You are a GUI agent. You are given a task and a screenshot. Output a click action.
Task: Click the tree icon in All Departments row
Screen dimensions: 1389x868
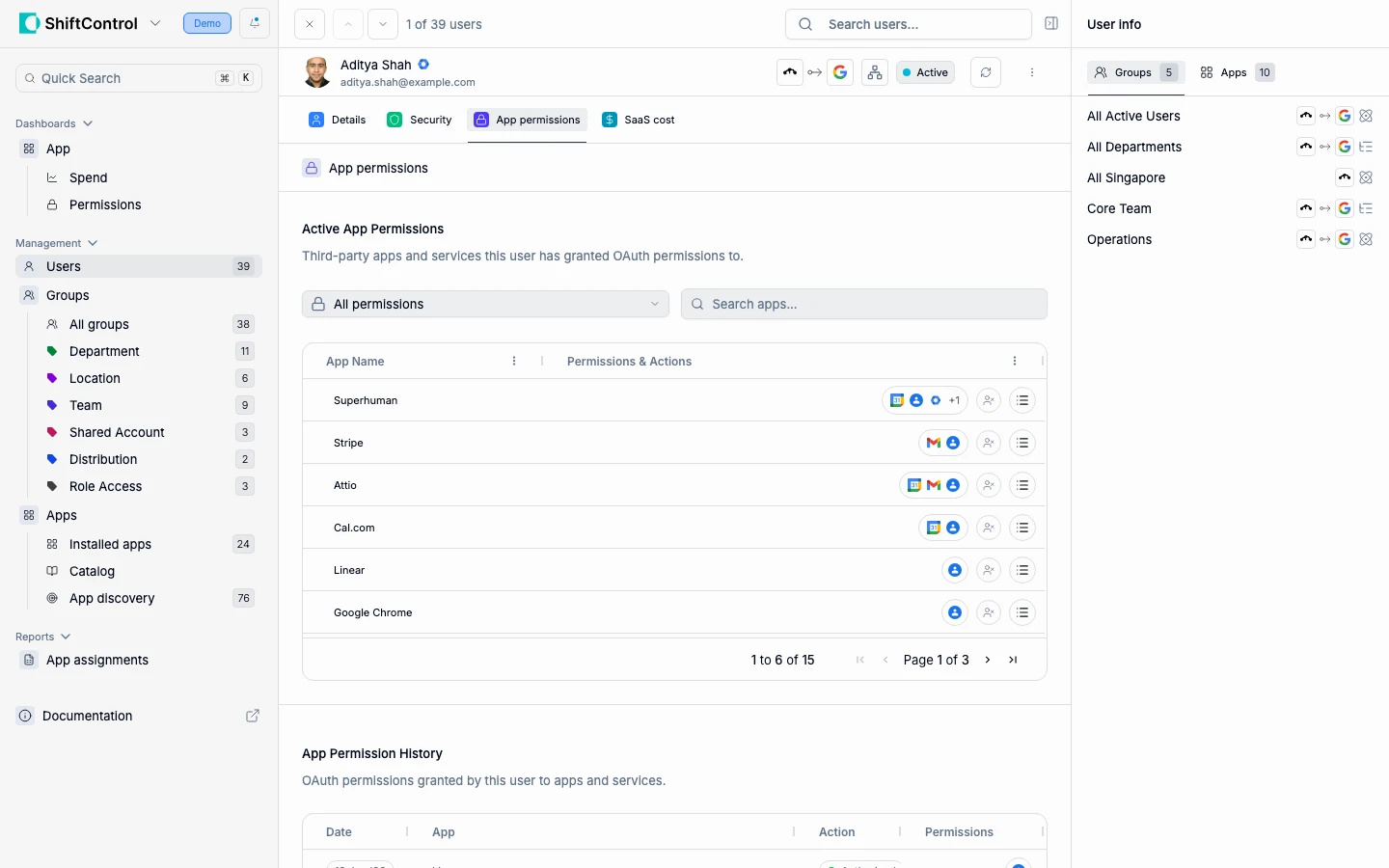(1366, 147)
